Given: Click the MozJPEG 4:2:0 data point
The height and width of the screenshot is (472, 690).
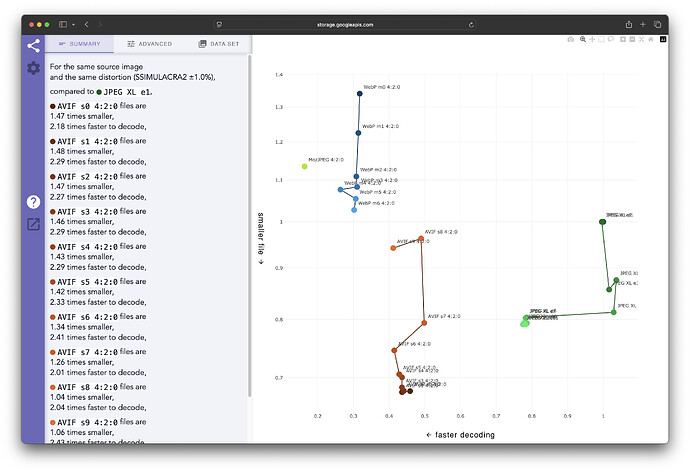Looking at the screenshot, I should [305, 166].
